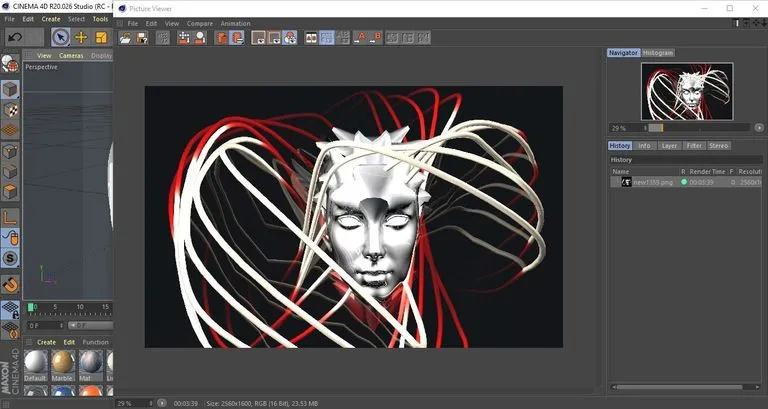
Task: Click the History panel horizontal scrollbar
Action: point(679,387)
